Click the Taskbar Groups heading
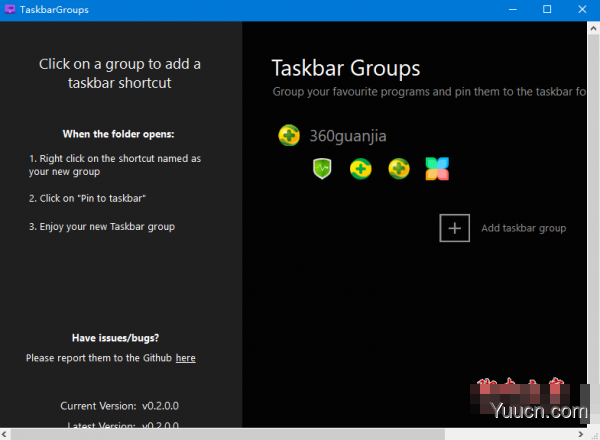Viewport: 600px width, 440px height. [x=346, y=68]
